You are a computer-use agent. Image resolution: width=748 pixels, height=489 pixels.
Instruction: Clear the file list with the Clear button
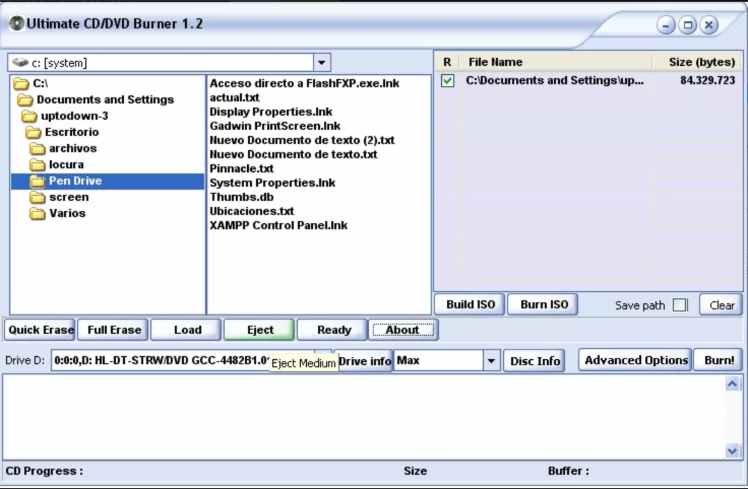click(x=721, y=305)
